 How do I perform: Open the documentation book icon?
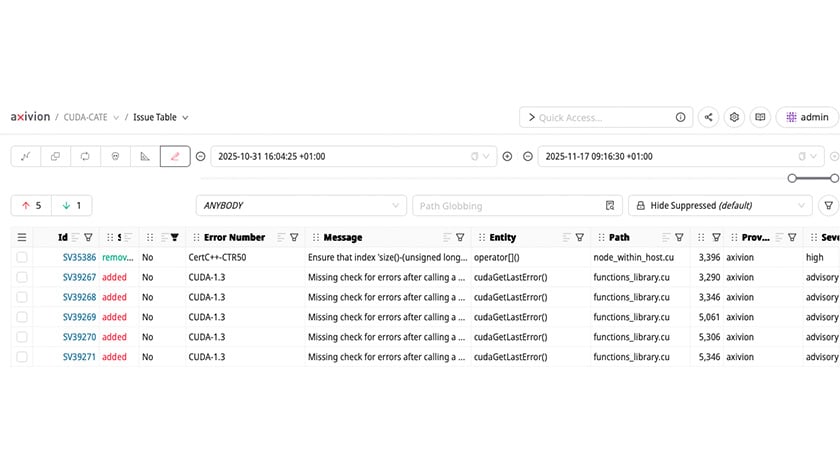pos(760,117)
